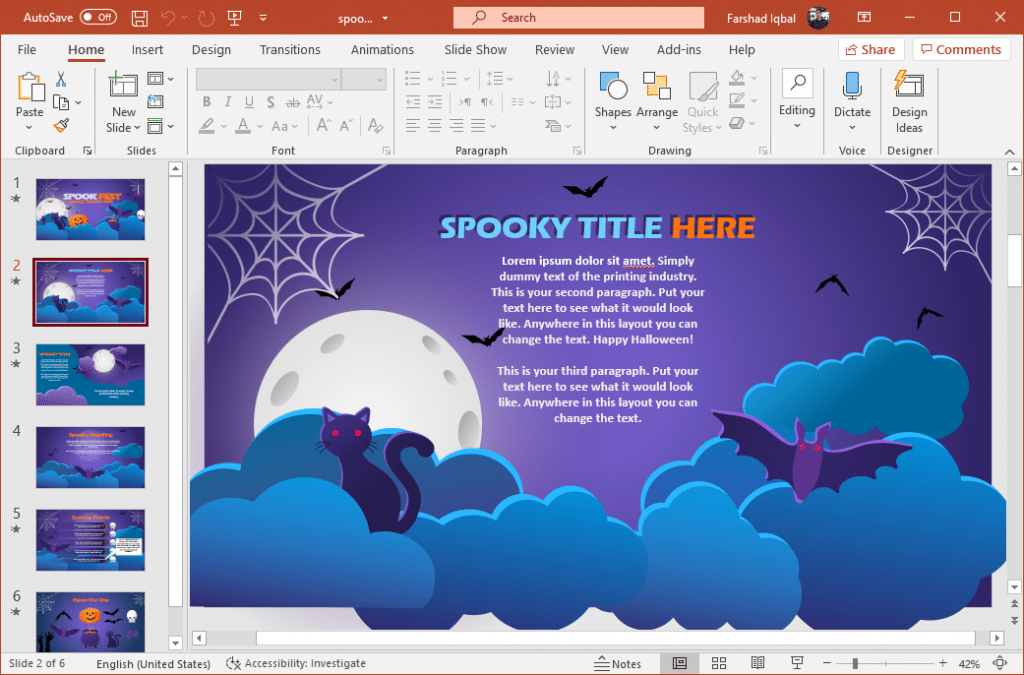Switch to Slide Sorter view

click(719, 663)
